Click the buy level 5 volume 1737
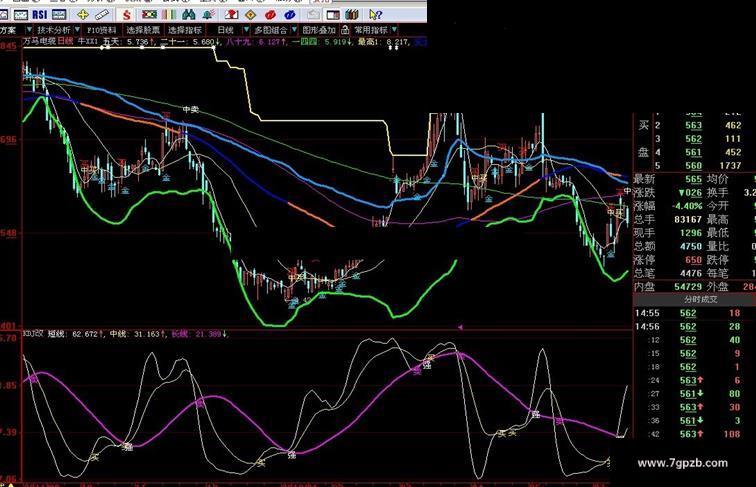This screenshot has height=487, width=756. (x=730, y=166)
